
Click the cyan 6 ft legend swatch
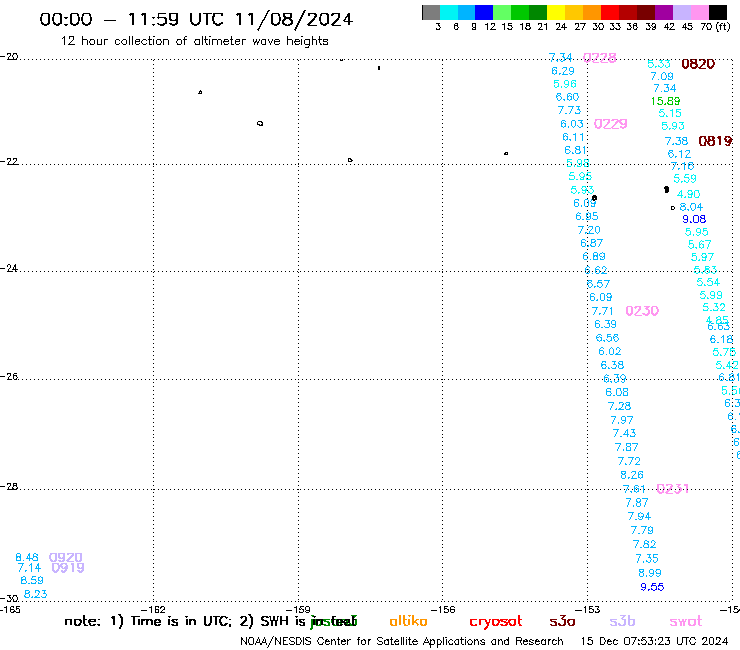[449, 12]
